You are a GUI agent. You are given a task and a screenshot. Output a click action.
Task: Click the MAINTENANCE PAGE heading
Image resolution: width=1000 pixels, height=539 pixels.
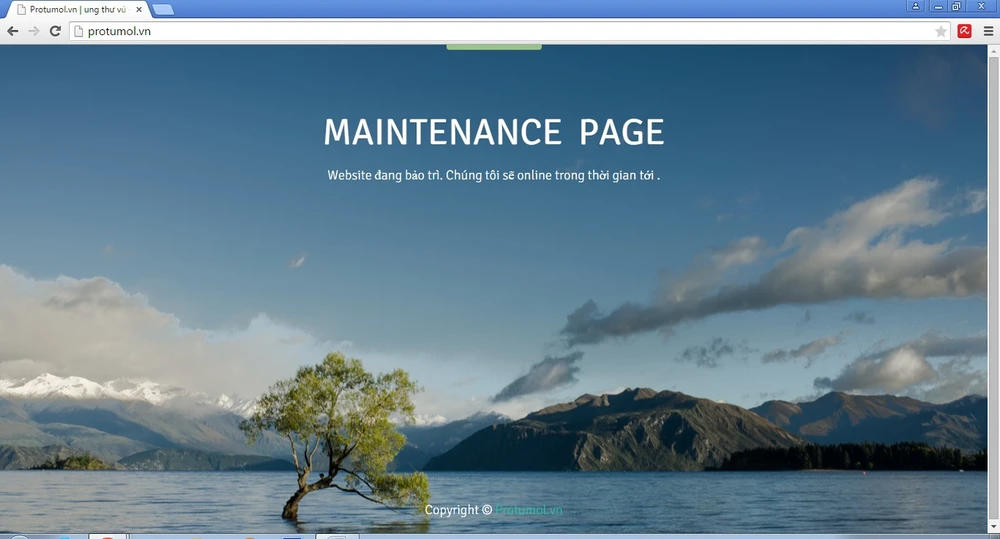[x=494, y=132]
